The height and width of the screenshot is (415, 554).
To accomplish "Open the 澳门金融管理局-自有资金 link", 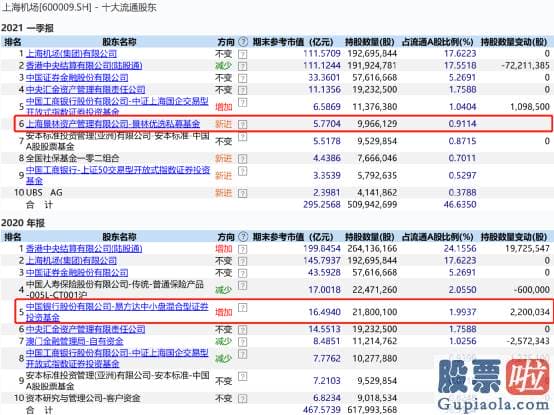I will click(x=75, y=342).
